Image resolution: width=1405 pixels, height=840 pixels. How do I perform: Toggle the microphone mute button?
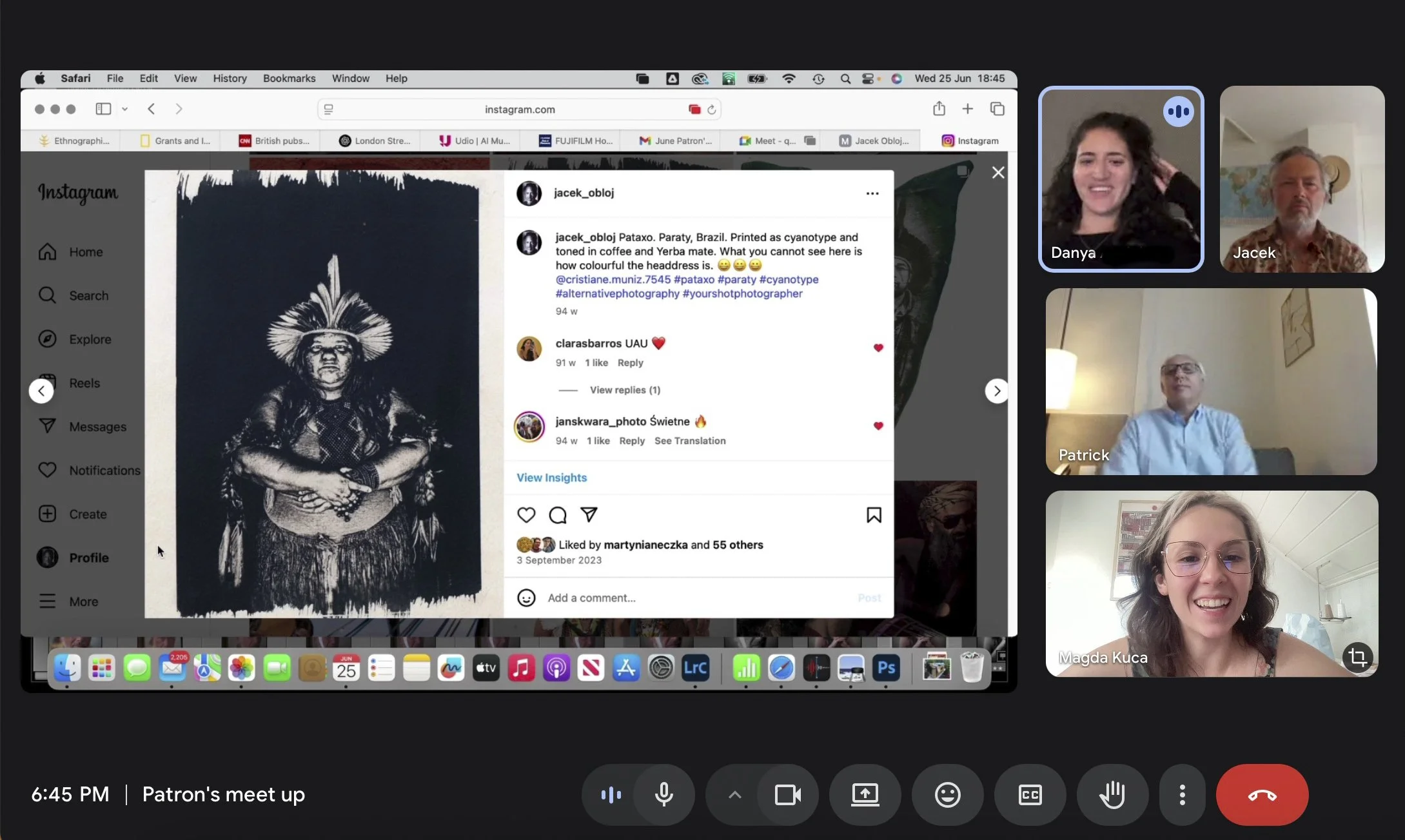[663, 795]
